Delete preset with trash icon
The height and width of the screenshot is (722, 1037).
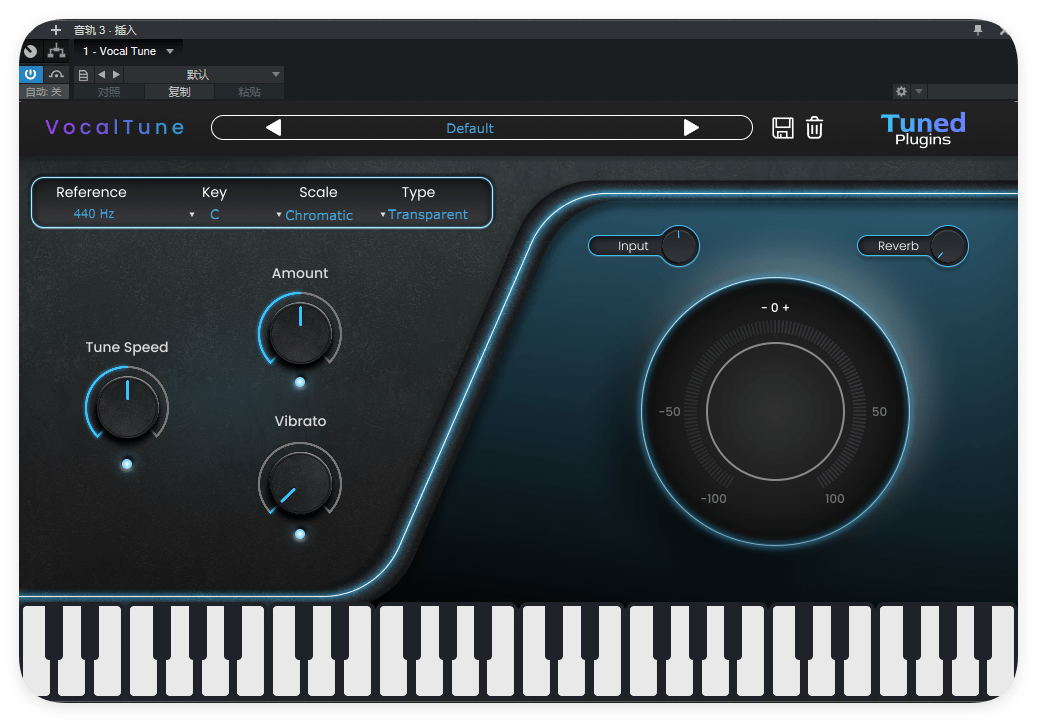click(814, 128)
